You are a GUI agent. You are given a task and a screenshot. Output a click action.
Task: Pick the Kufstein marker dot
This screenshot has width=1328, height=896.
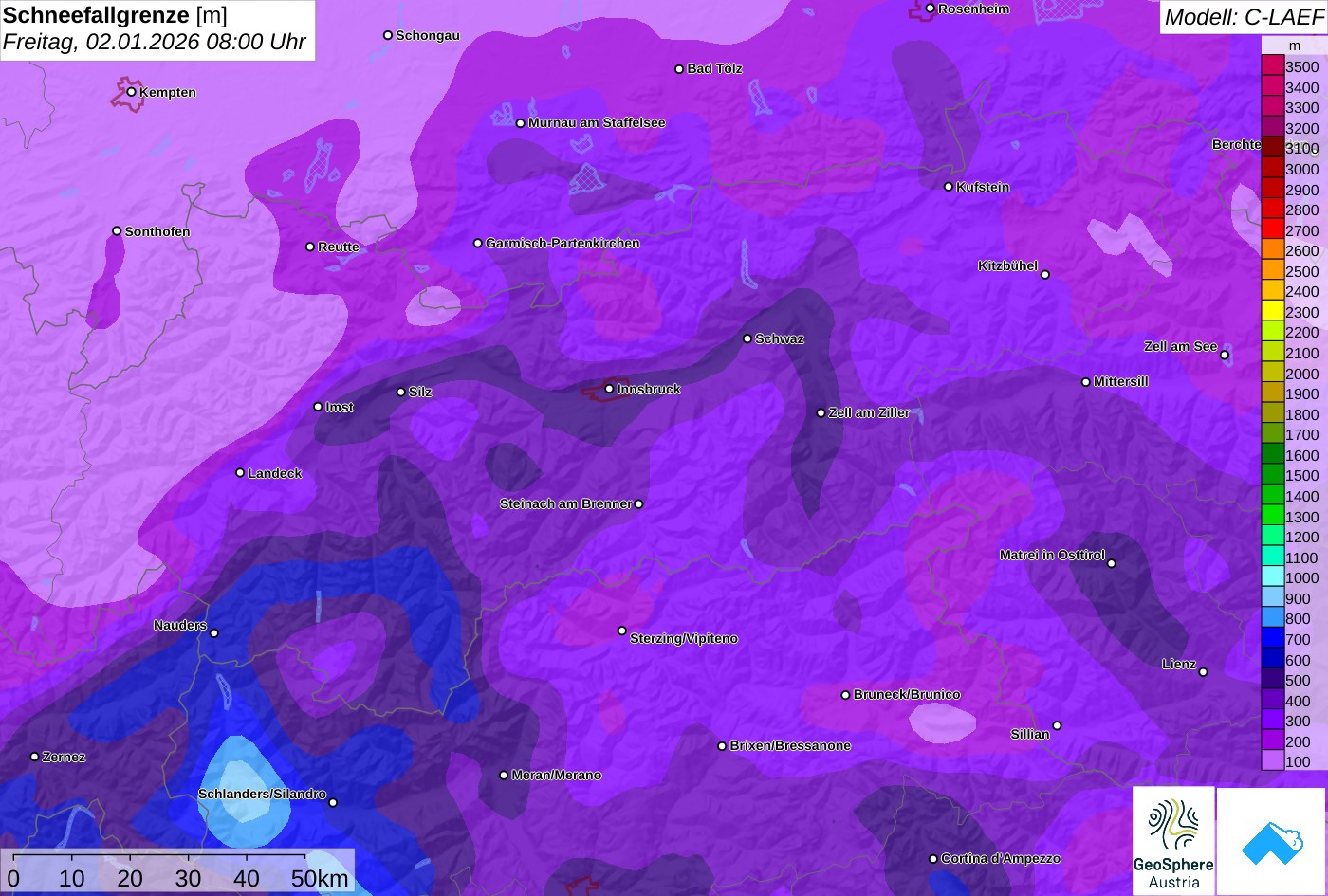949,187
